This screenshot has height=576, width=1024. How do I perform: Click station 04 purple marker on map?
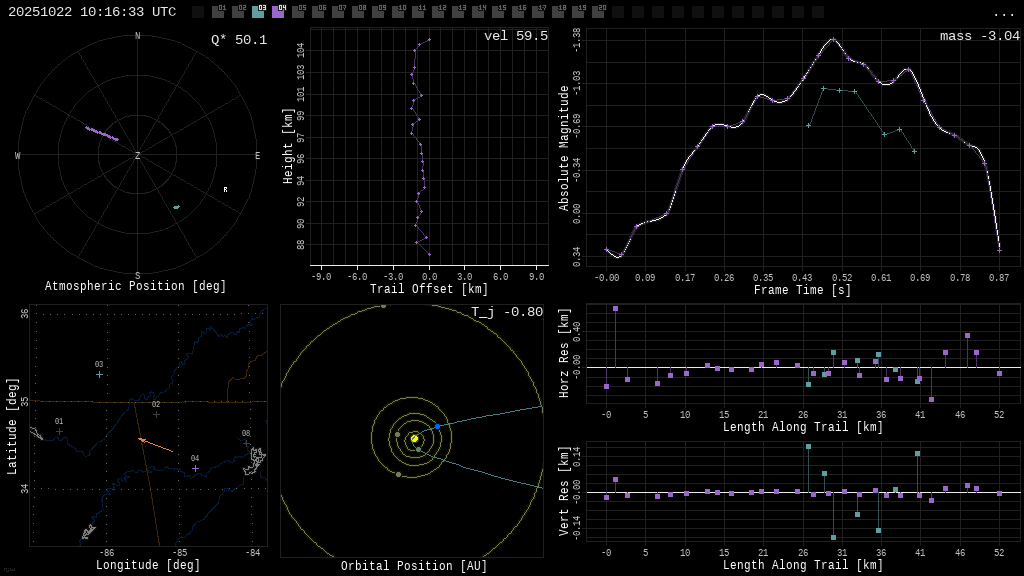click(195, 468)
